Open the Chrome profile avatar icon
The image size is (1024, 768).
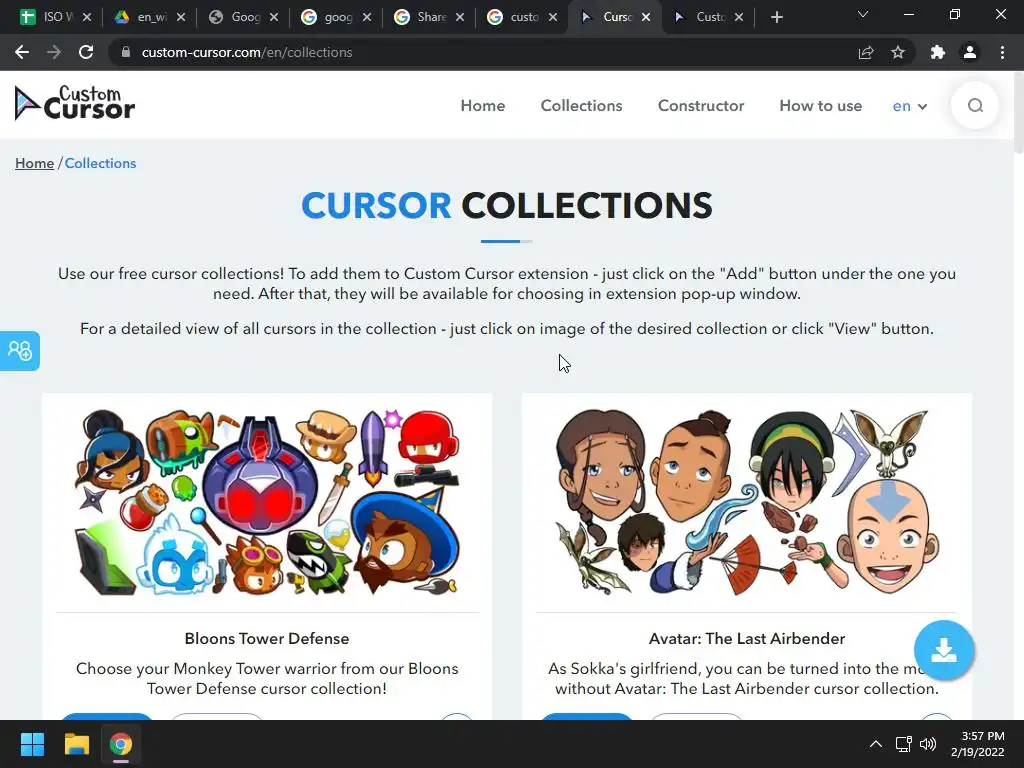970,52
